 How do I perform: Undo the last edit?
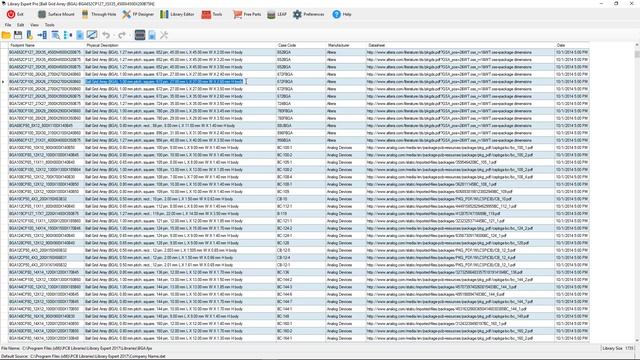(106, 35)
